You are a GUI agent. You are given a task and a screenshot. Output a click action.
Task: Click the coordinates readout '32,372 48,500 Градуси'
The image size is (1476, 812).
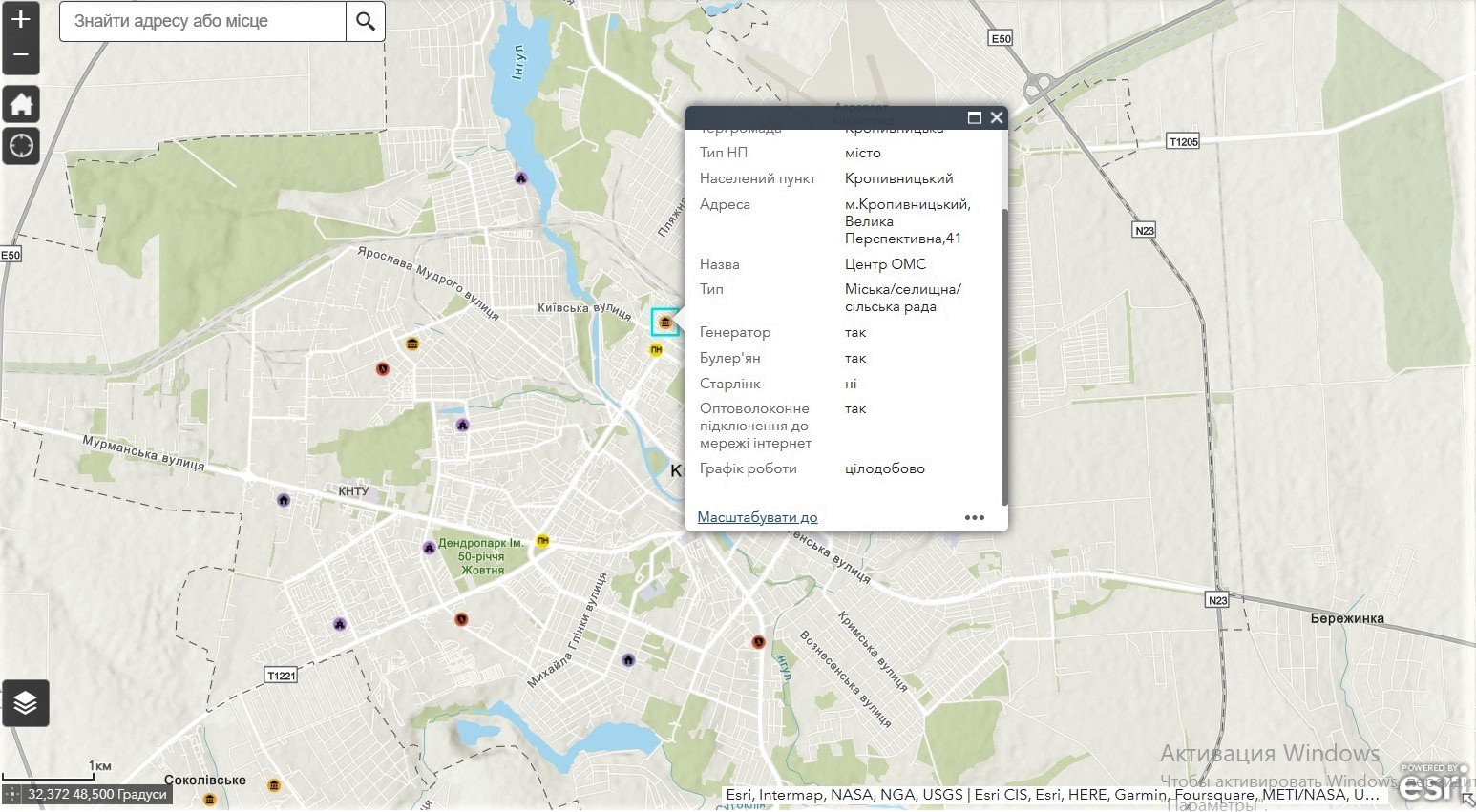(x=97, y=794)
